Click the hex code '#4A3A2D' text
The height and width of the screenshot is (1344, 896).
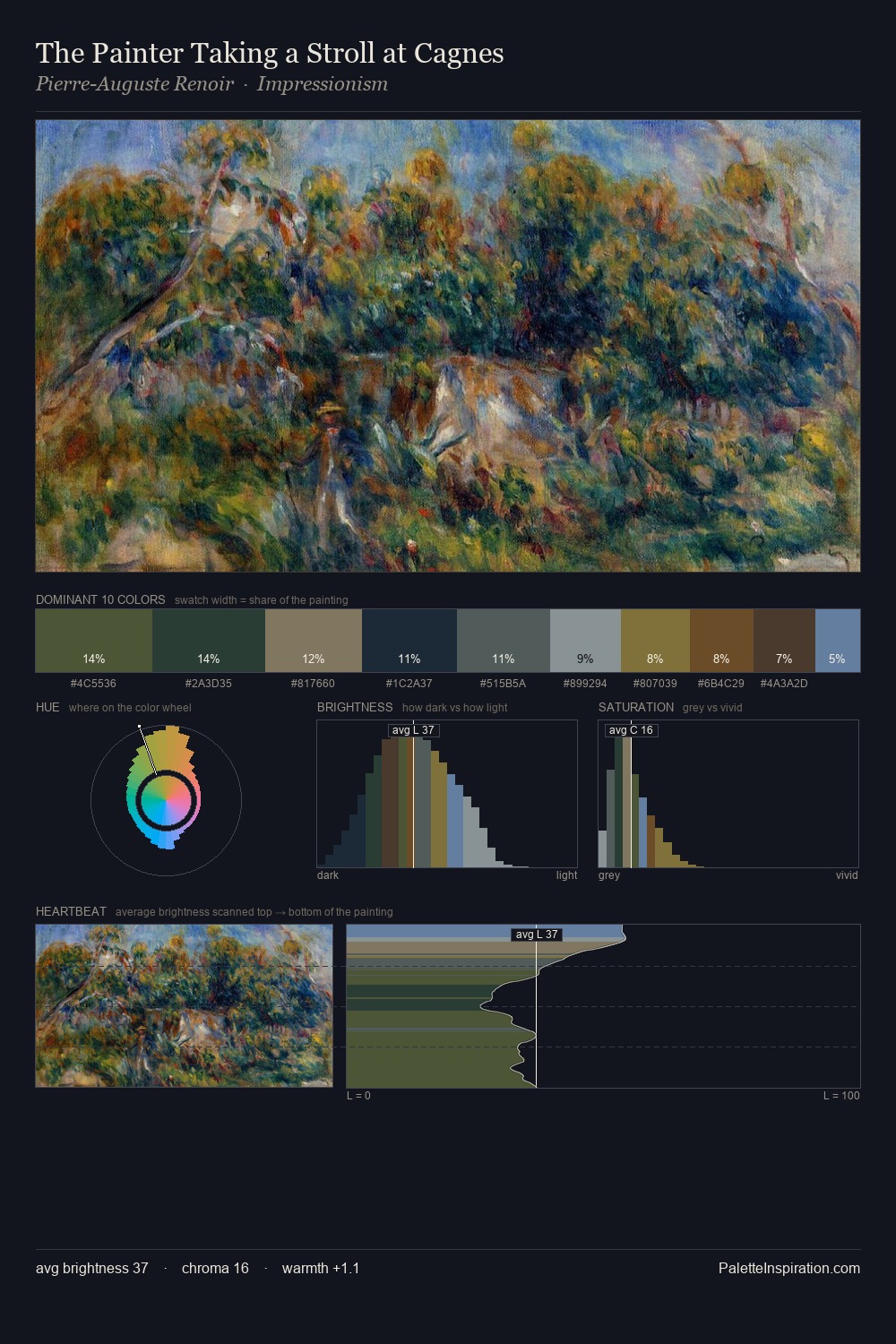(x=784, y=683)
